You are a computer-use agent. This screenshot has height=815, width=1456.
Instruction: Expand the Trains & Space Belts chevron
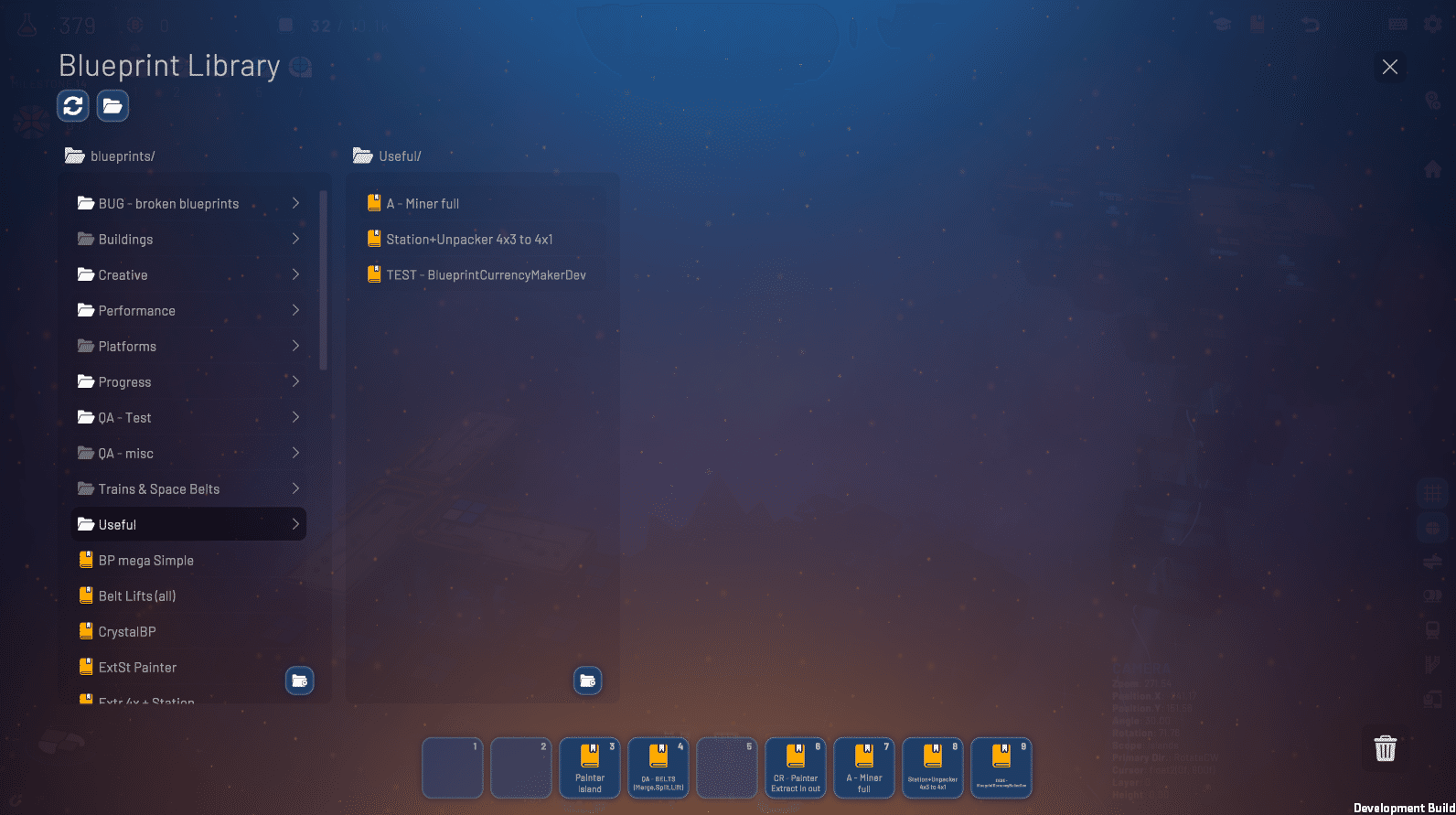[295, 488]
